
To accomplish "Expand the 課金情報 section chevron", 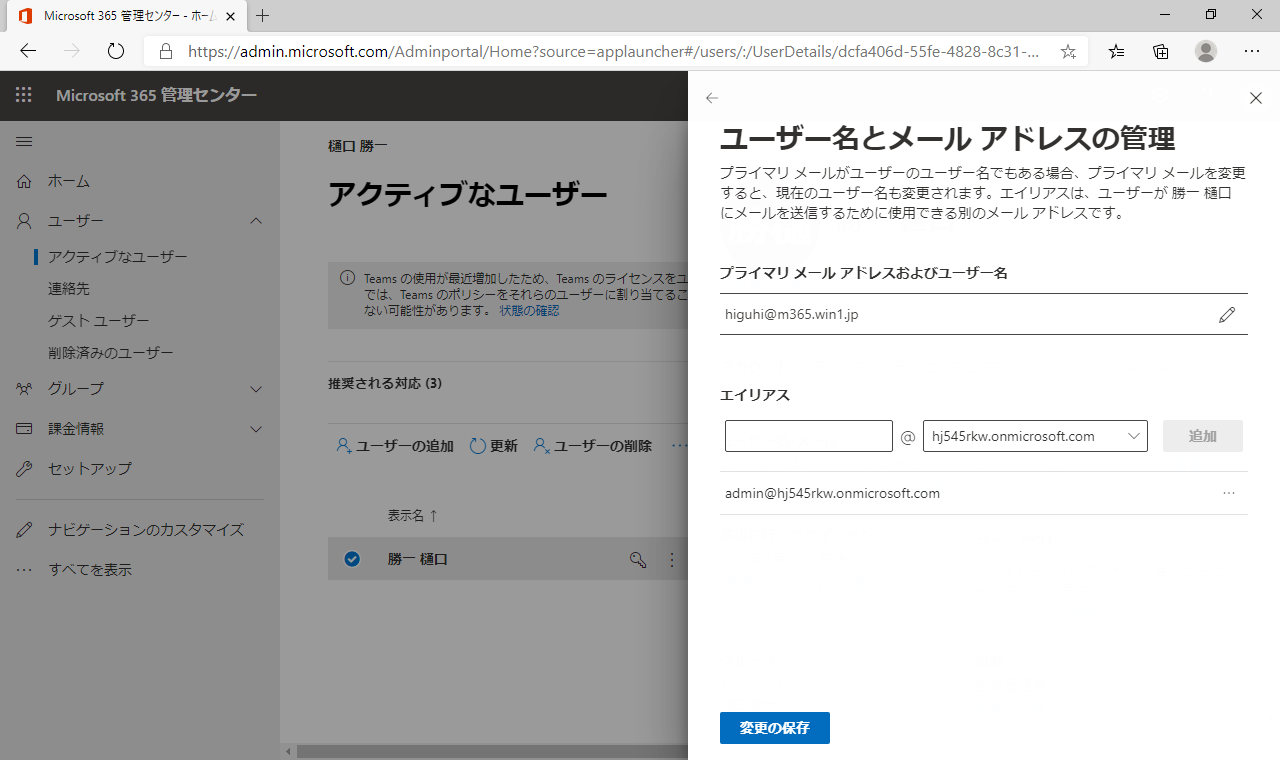I will [256, 429].
